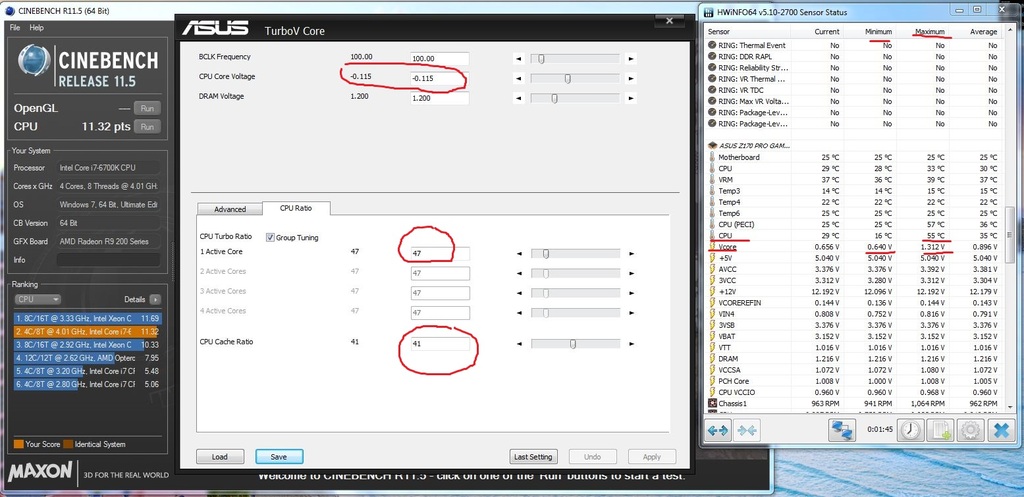Click 1 Active Core increase arrow
1024x497 pixels.
pyautogui.click(x=631, y=253)
